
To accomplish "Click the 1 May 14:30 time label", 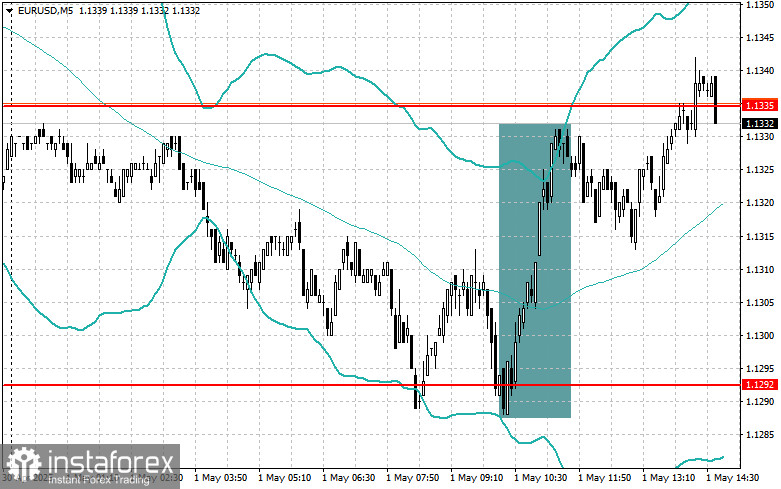I will coord(732,478).
